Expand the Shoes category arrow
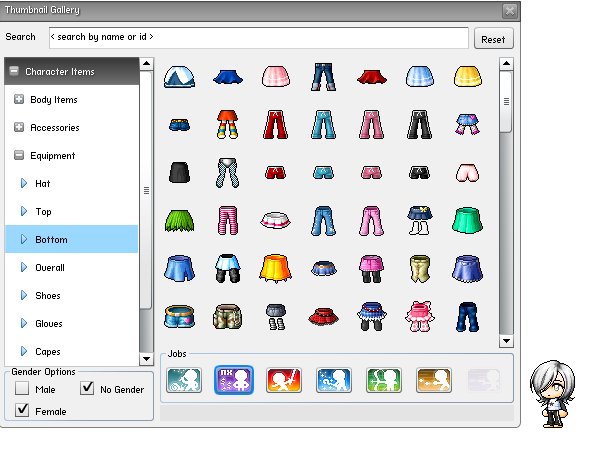The width and height of the screenshot is (596, 450). tap(24, 295)
